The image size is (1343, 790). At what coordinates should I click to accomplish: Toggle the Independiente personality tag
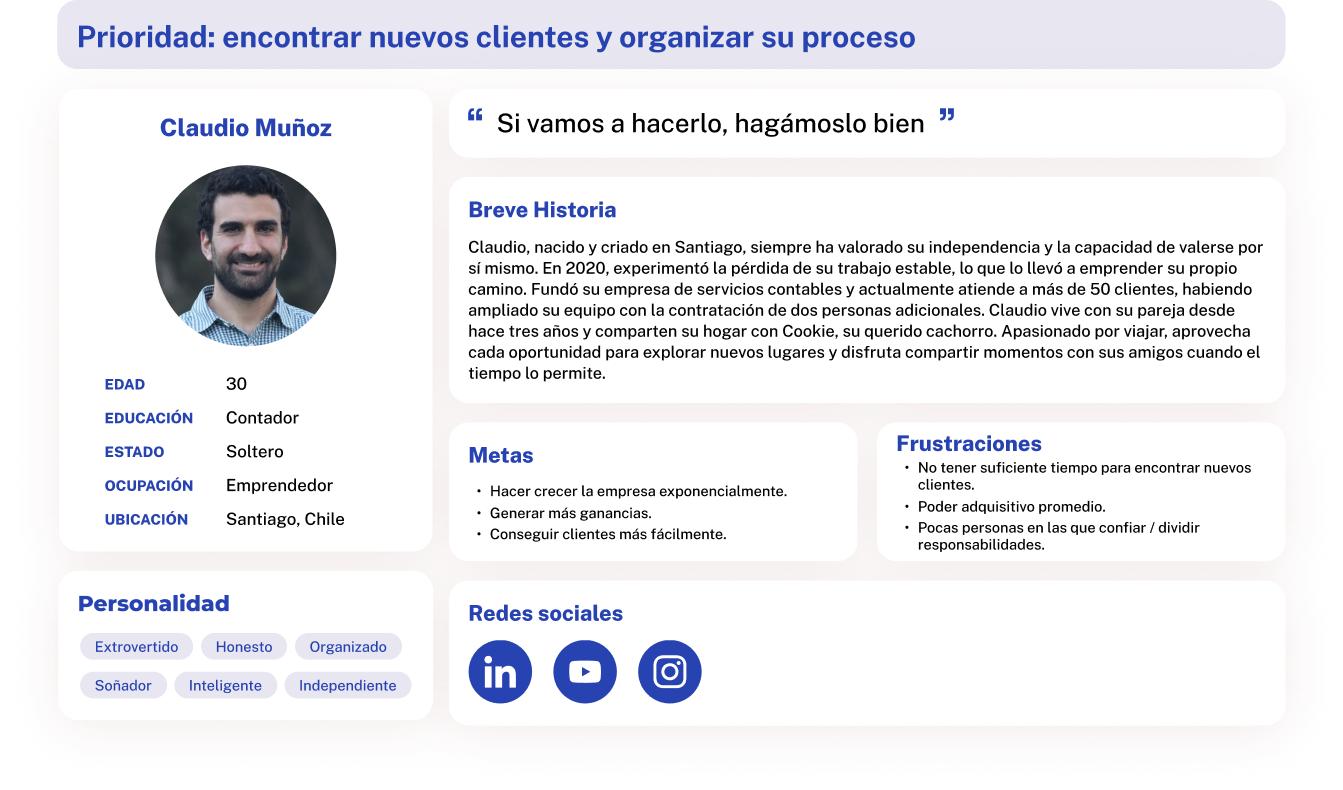click(347, 685)
